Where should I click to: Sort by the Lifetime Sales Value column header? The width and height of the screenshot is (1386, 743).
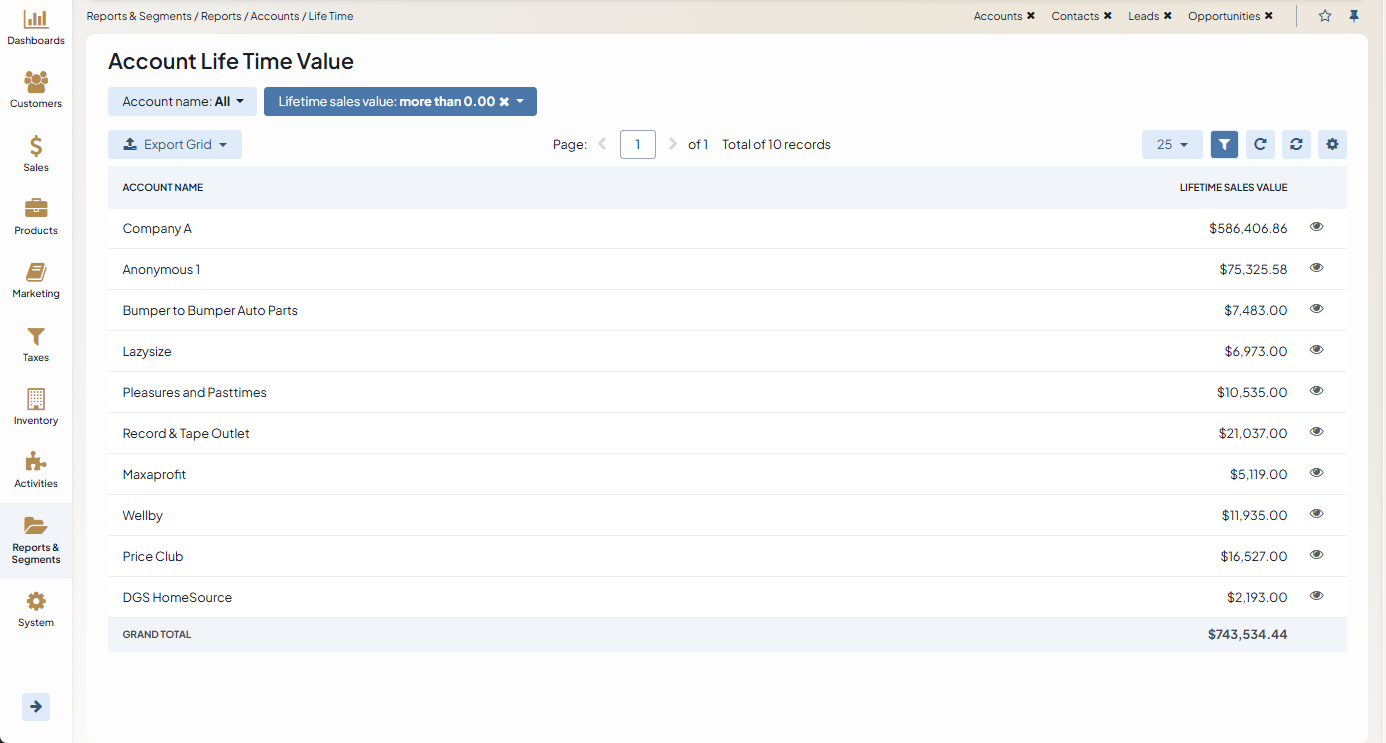(x=1233, y=188)
